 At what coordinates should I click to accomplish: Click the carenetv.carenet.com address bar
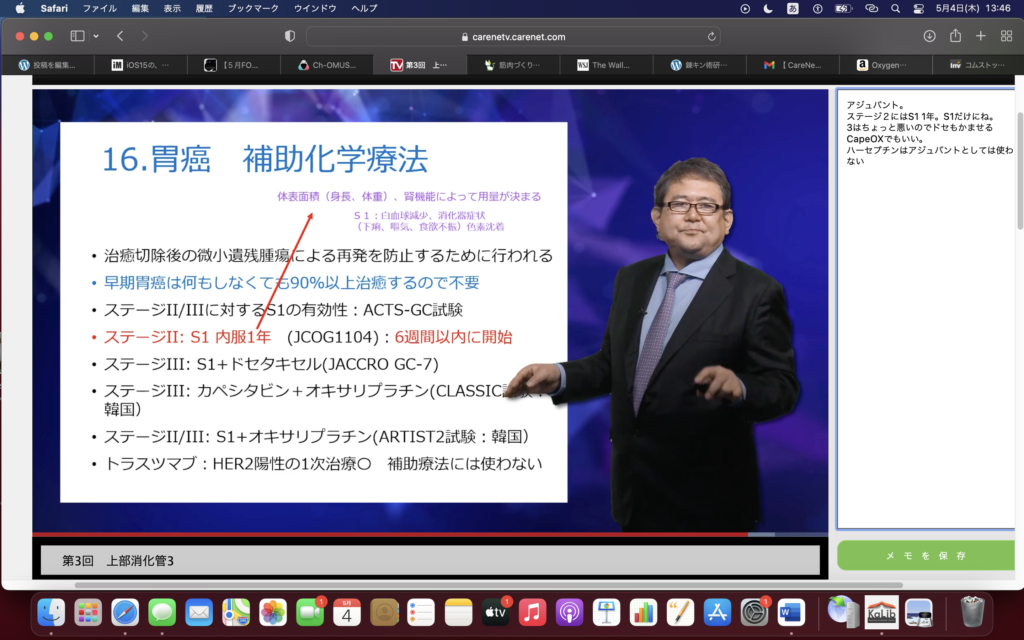pyautogui.click(x=512, y=36)
